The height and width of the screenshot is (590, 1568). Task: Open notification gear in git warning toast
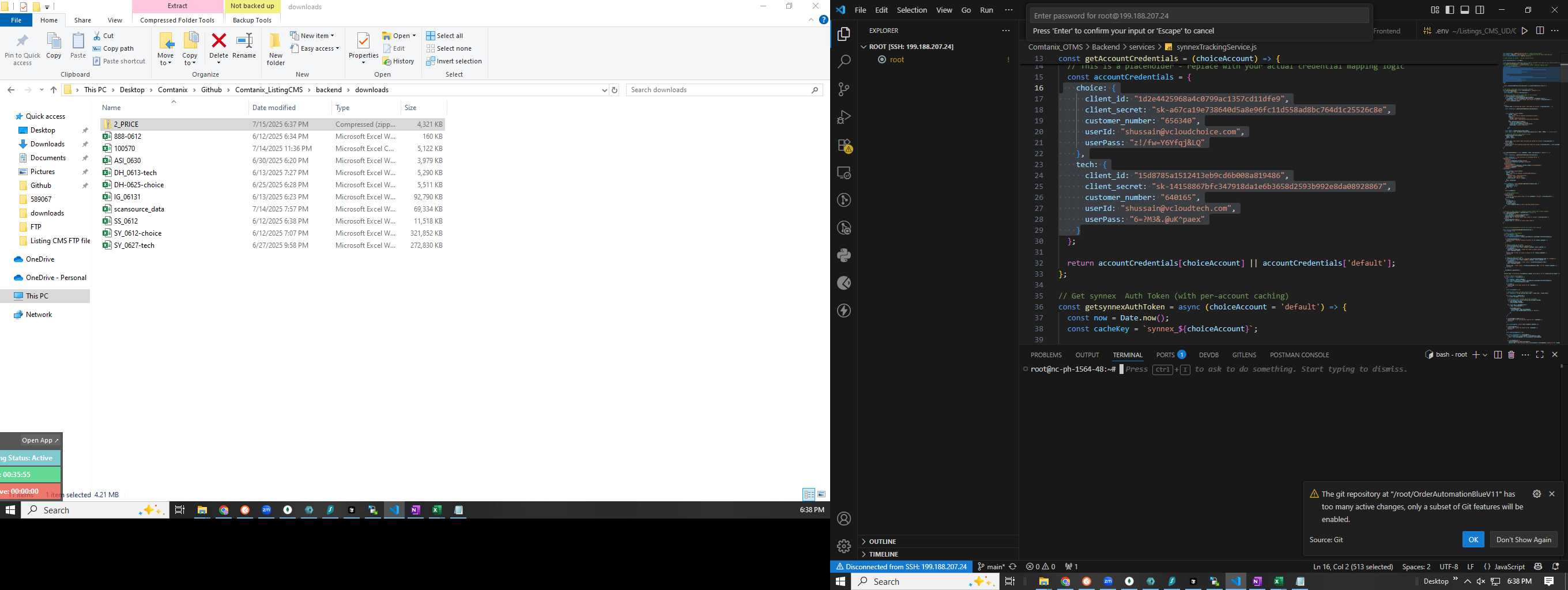(x=1537, y=494)
